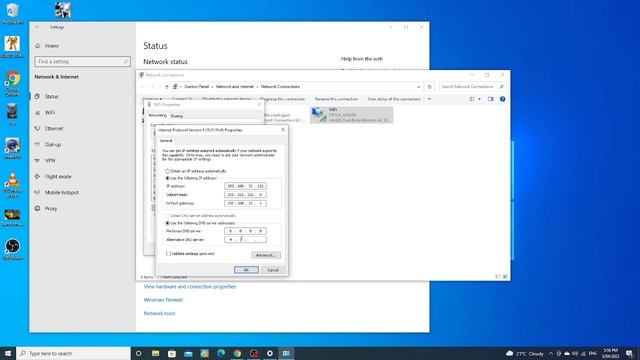Expand address bar history dropdown

tap(418, 87)
